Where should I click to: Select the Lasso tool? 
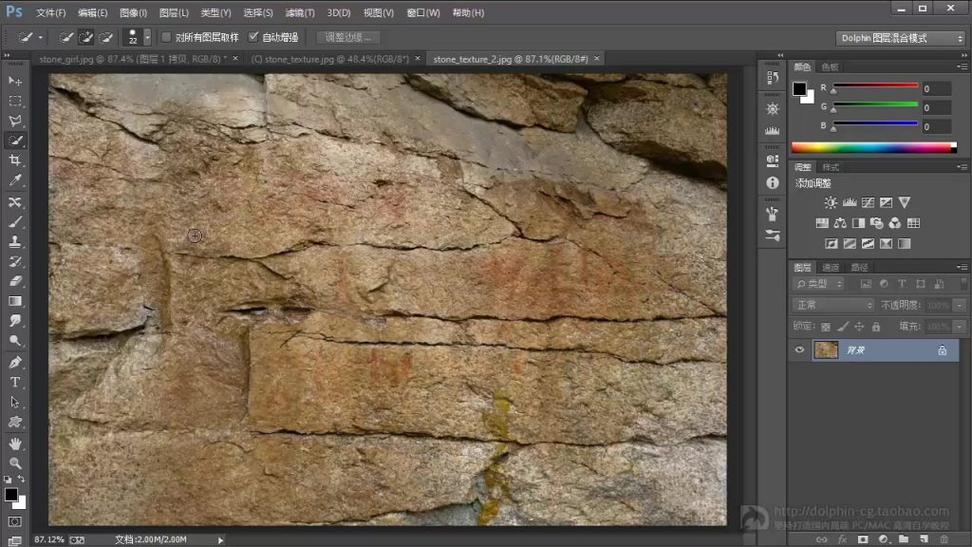point(15,121)
